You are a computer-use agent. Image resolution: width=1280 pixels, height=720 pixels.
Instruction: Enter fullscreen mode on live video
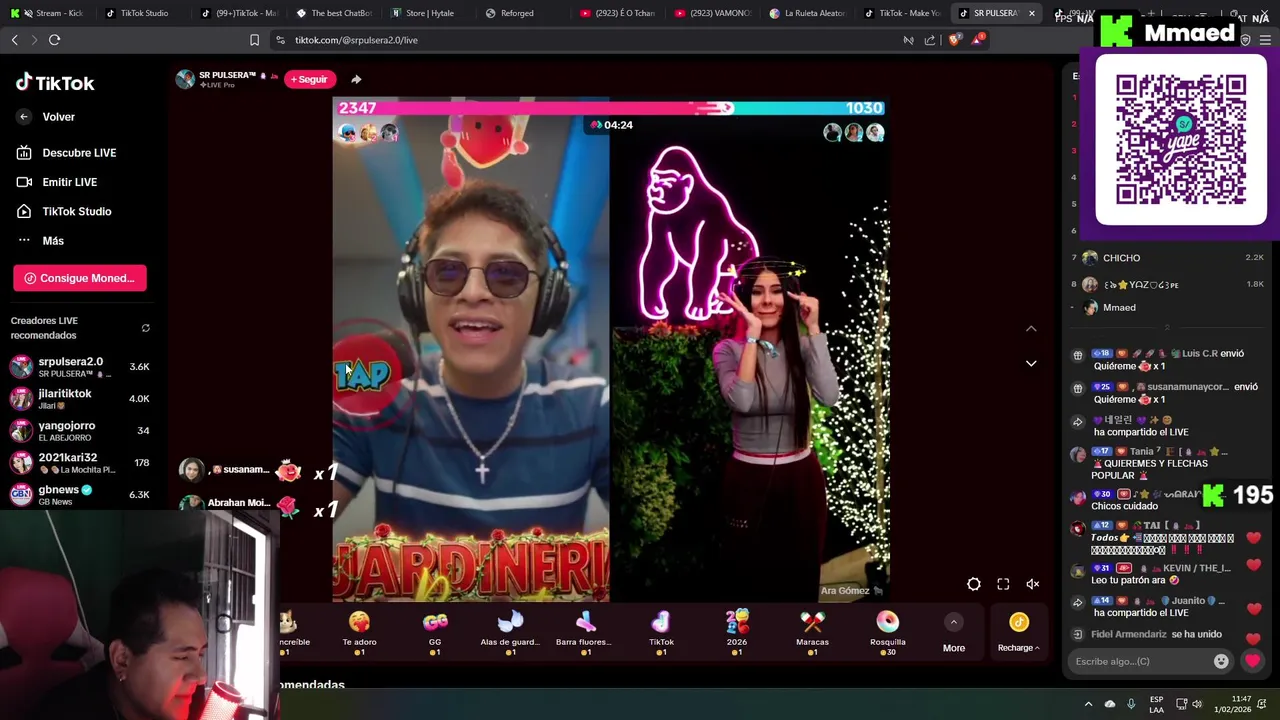click(1003, 584)
